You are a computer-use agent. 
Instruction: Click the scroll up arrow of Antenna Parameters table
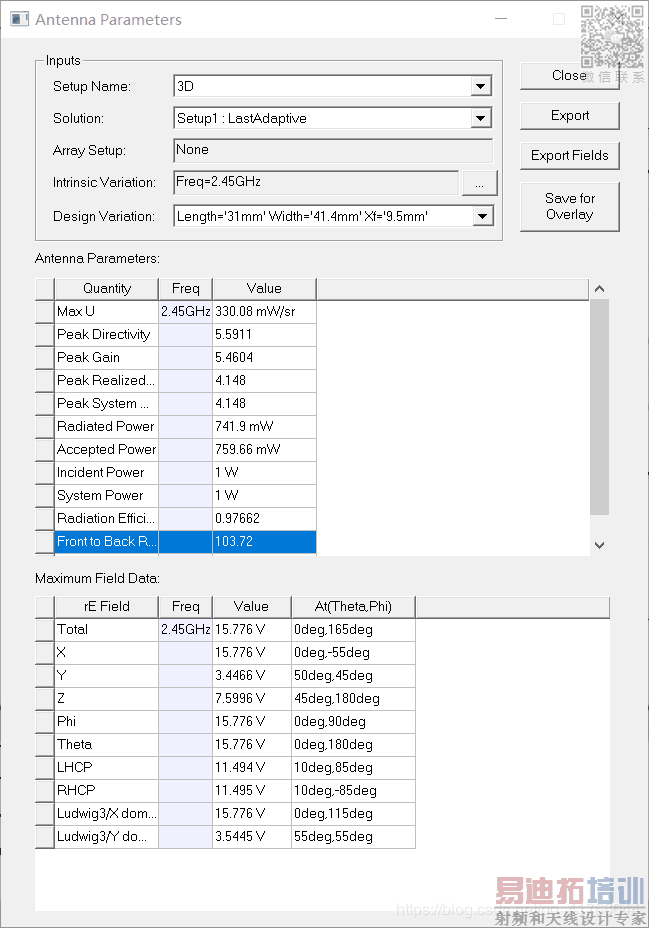pyautogui.click(x=599, y=289)
